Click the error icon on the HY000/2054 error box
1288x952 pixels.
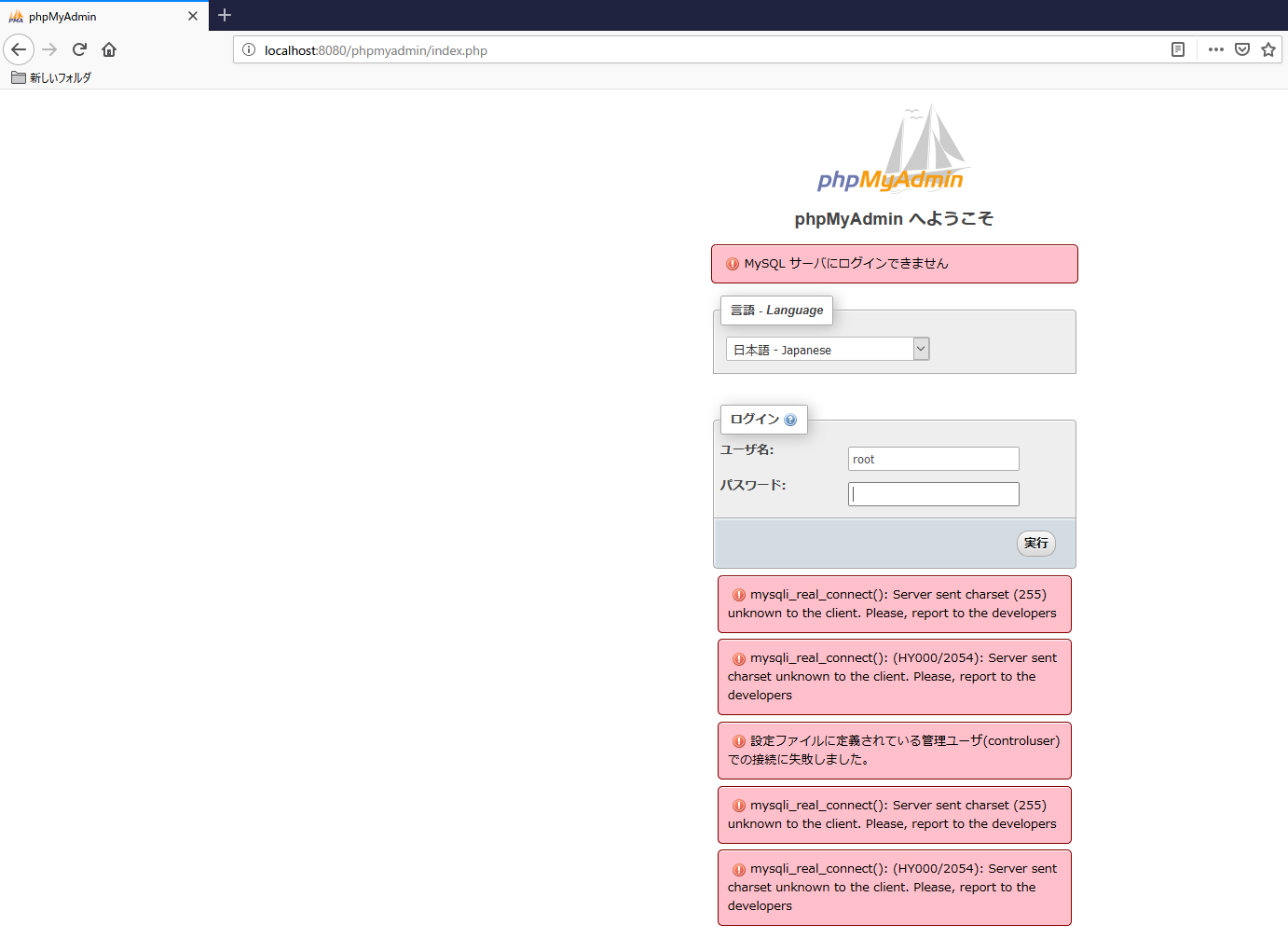tap(738, 657)
